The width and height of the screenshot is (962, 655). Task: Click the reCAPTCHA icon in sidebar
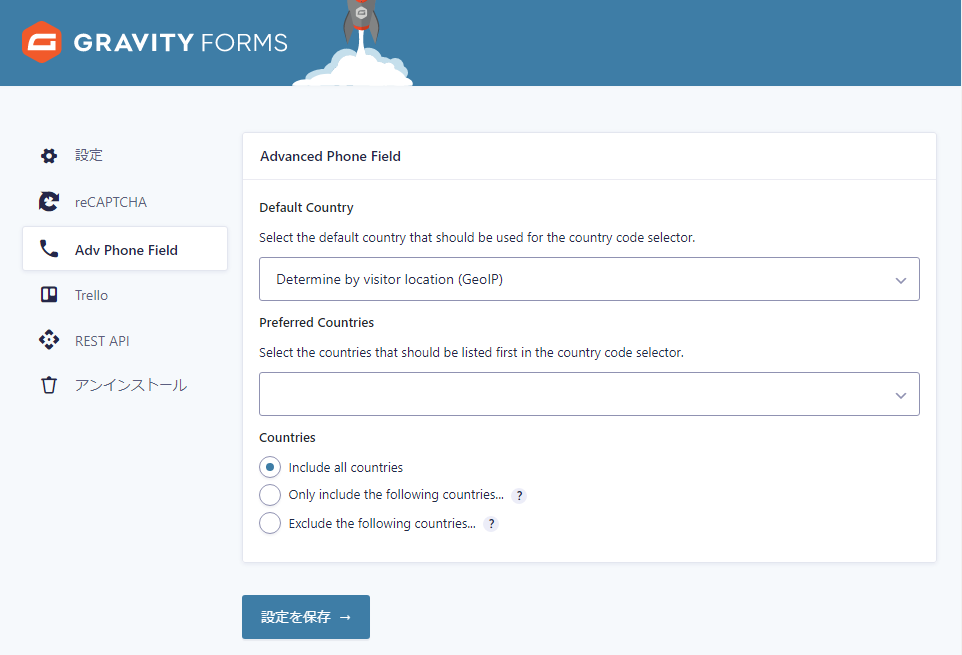pyautogui.click(x=48, y=202)
